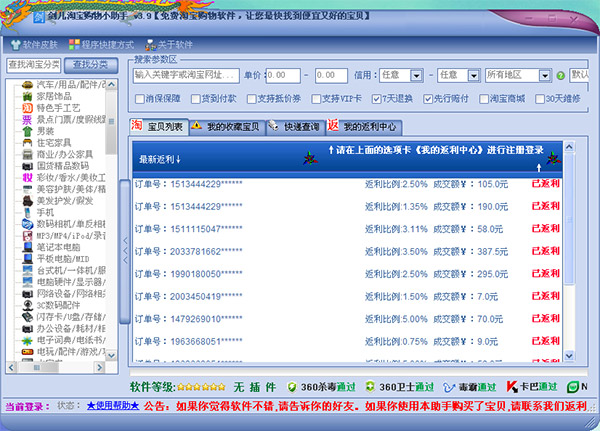The height and width of the screenshot is (431, 600).
Task: Click the 电子词典/电纸书 category icon
Action: 27,340
